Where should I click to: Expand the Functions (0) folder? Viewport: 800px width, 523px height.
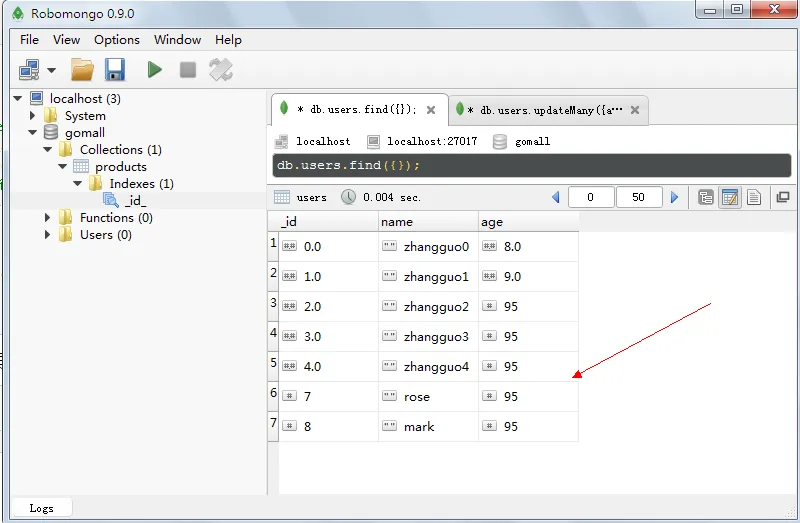point(47,217)
